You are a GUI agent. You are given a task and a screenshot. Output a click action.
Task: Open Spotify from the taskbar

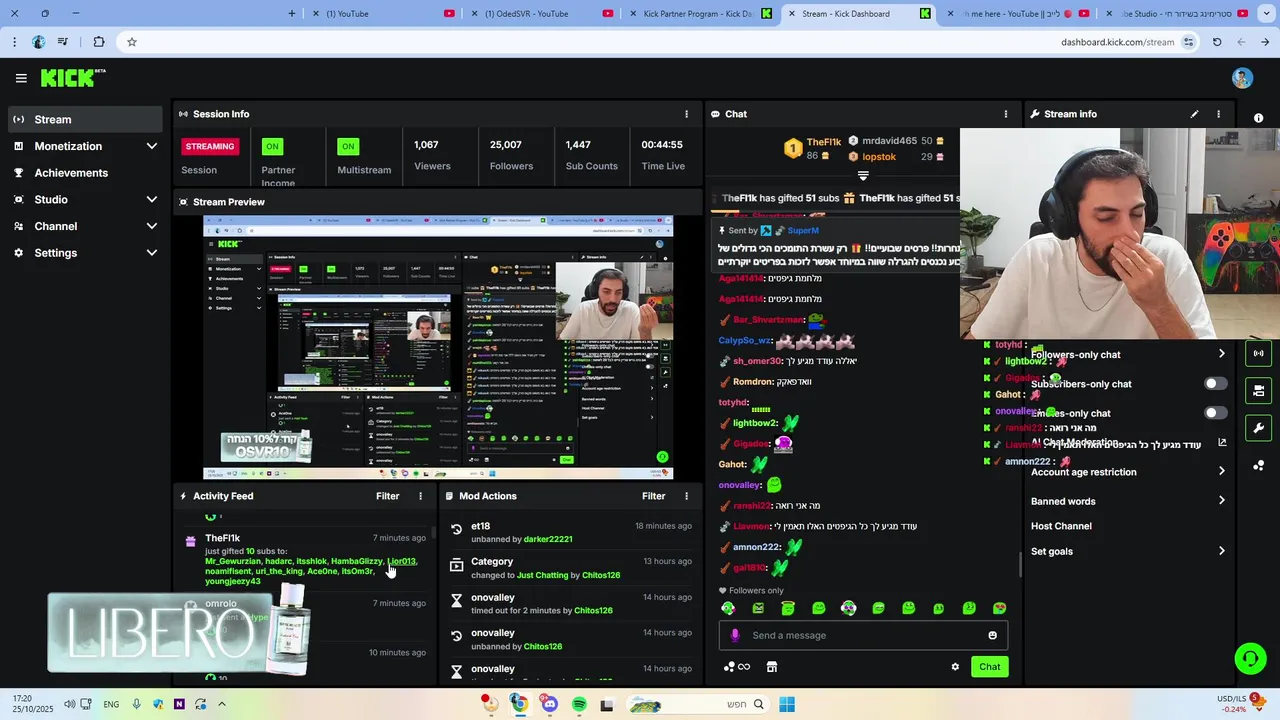[x=579, y=705]
